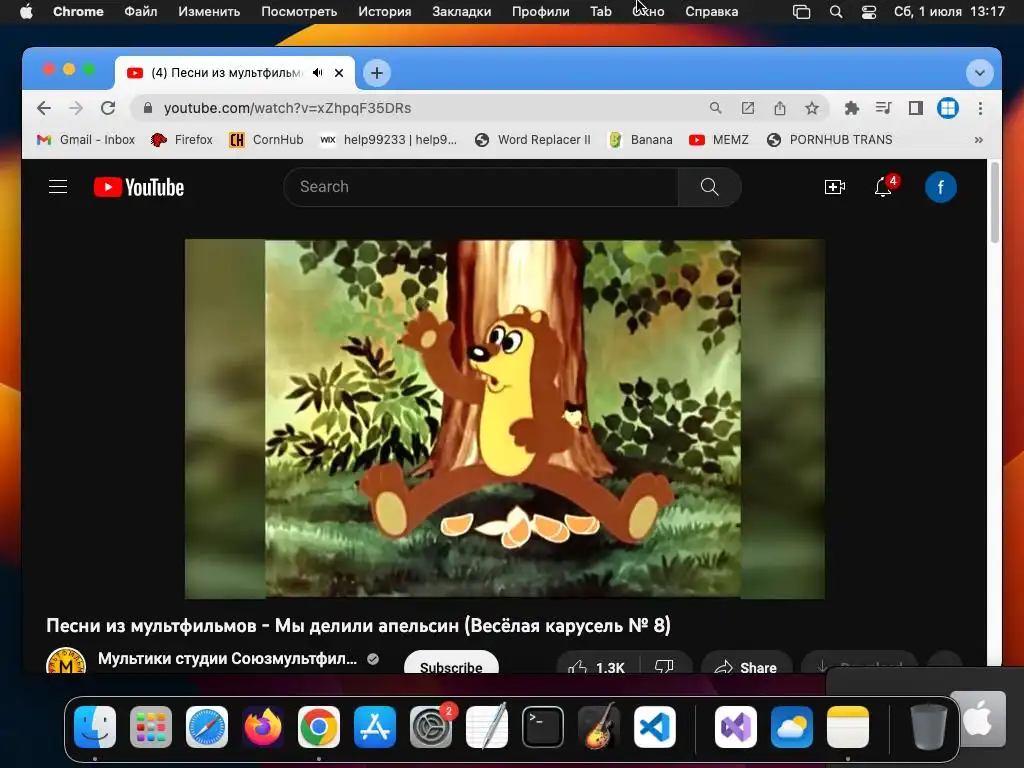Open the Профили menu
Image resolution: width=1024 pixels, height=768 pixels.
coord(541,11)
